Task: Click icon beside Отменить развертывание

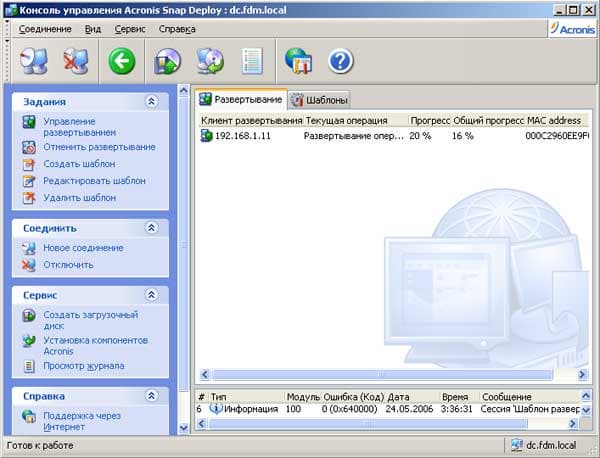Action: click(x=29, y=147)
